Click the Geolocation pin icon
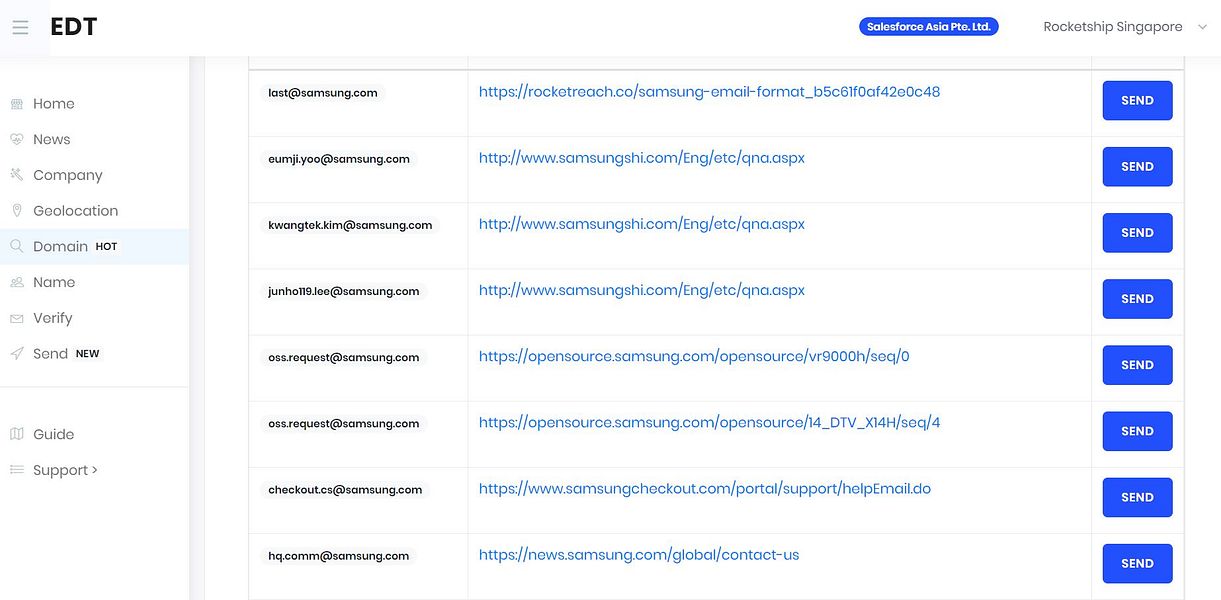The height and width of the screenshot is (600, 1221). 16,211
